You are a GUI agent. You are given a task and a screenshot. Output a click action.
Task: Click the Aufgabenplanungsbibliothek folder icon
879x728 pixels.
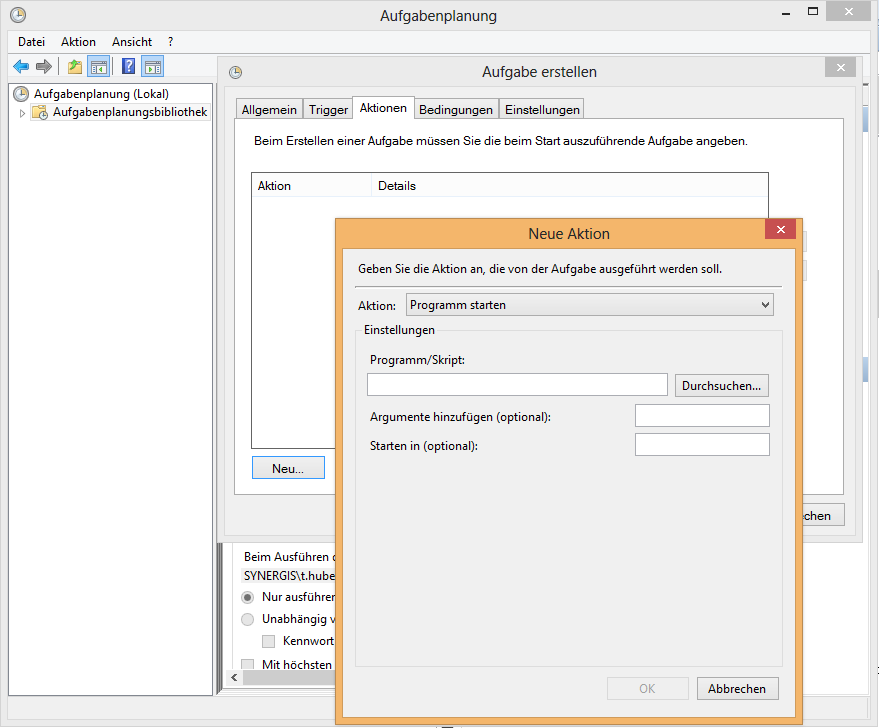click(40, 112)
